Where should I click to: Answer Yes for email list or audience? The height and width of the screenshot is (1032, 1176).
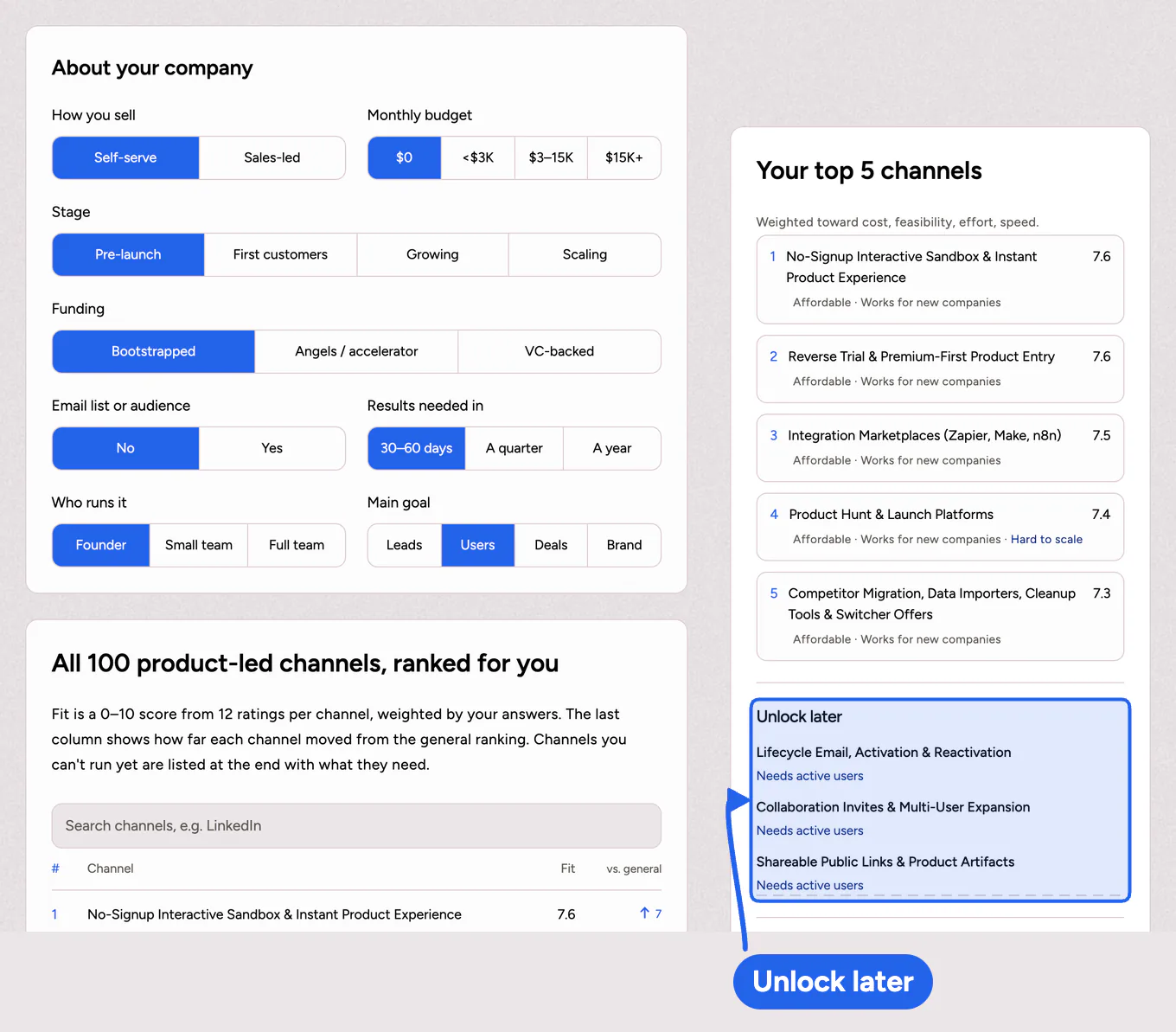[272, 448]
